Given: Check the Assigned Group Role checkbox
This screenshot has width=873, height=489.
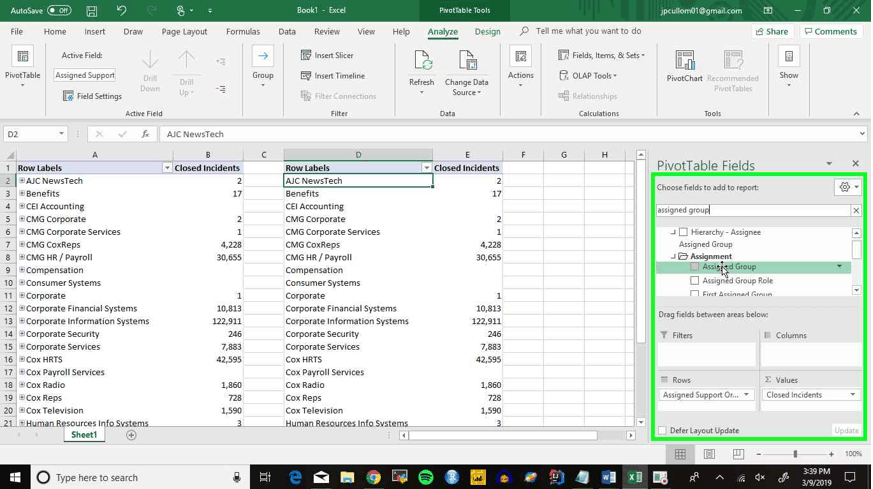Looking at the screenshot, I should tap(694, 281).
